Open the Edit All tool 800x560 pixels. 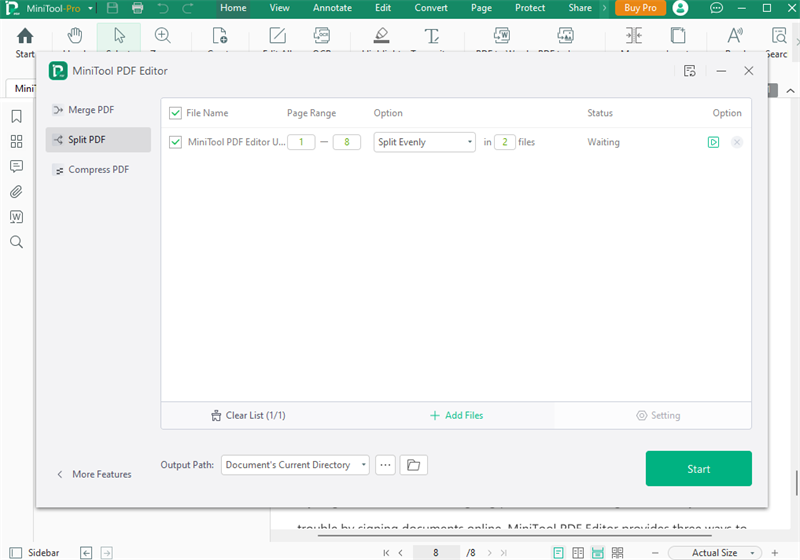pos(277,36)
